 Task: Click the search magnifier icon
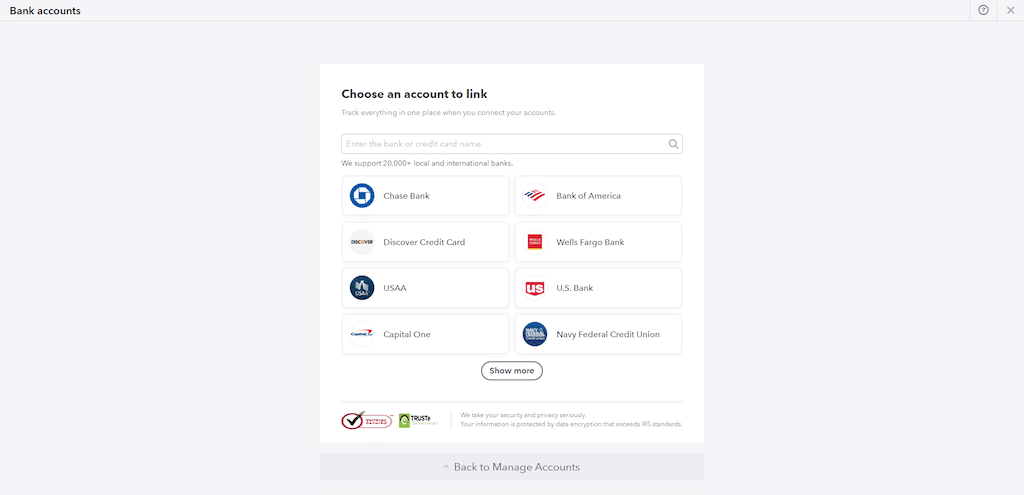[674, 144]
